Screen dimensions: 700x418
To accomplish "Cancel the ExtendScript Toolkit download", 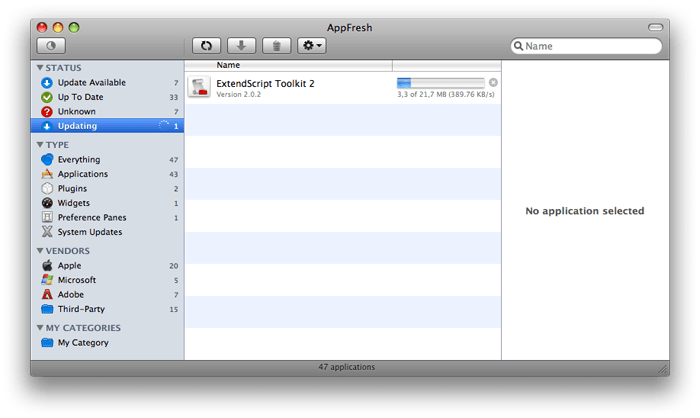I will tap(493, 83).
